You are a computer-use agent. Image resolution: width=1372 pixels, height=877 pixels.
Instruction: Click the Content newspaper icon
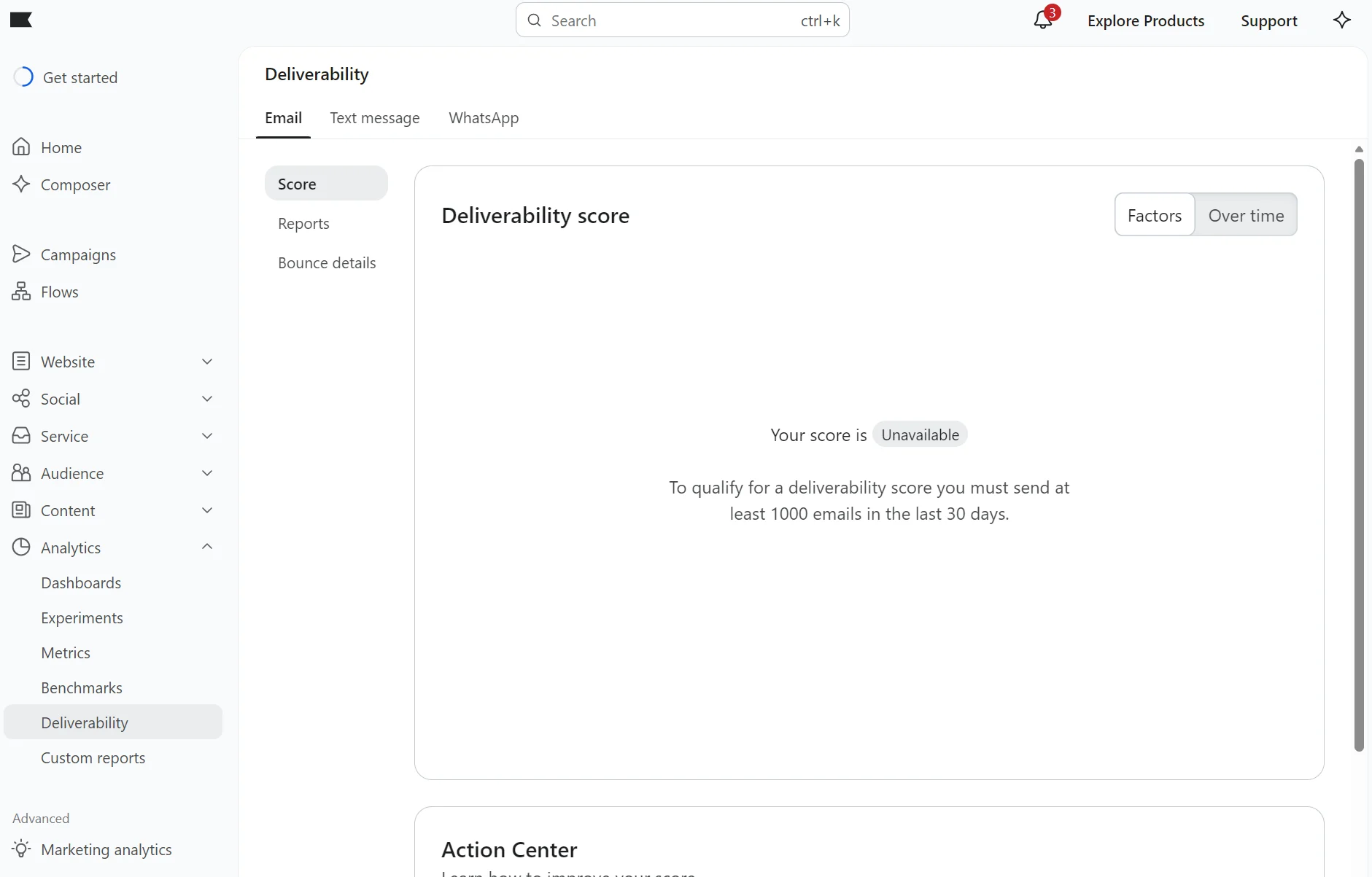[21, 510]
